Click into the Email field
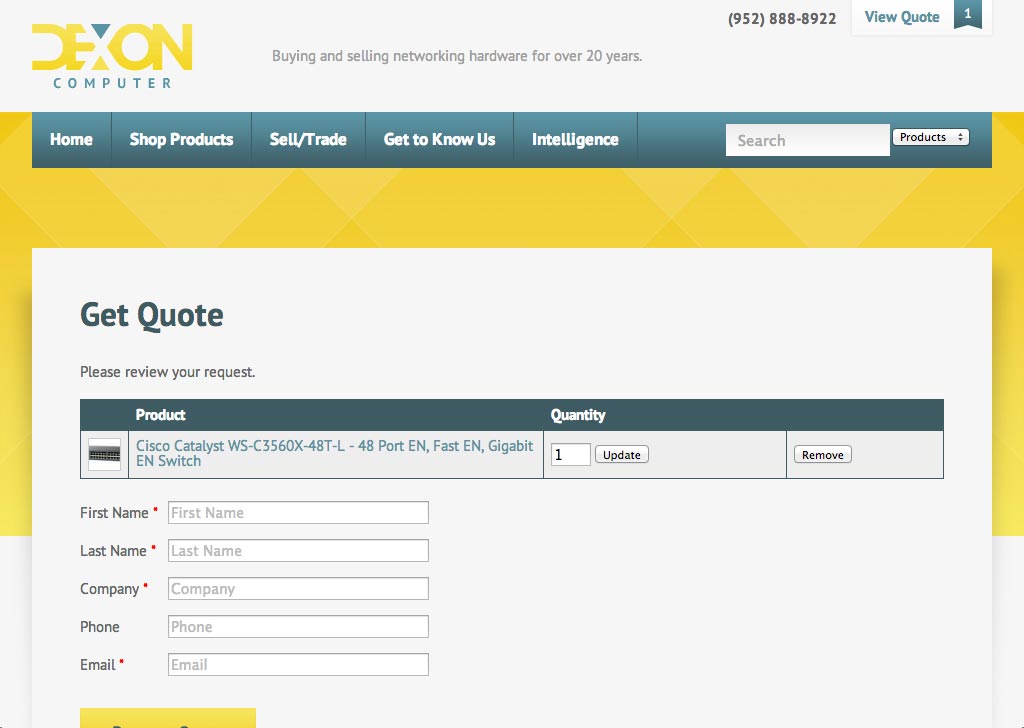The height and width of the screenshot is (728, 1024). 298,664
